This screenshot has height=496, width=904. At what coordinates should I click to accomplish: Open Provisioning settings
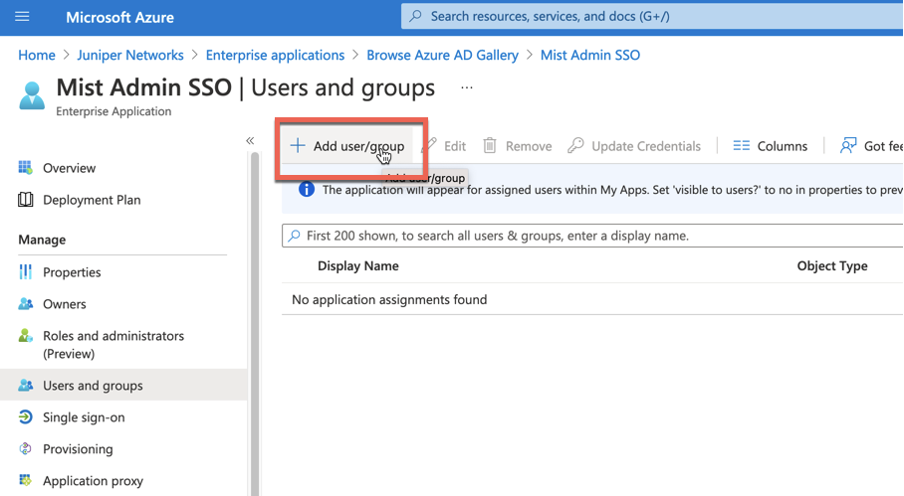[x=77, y=449]
